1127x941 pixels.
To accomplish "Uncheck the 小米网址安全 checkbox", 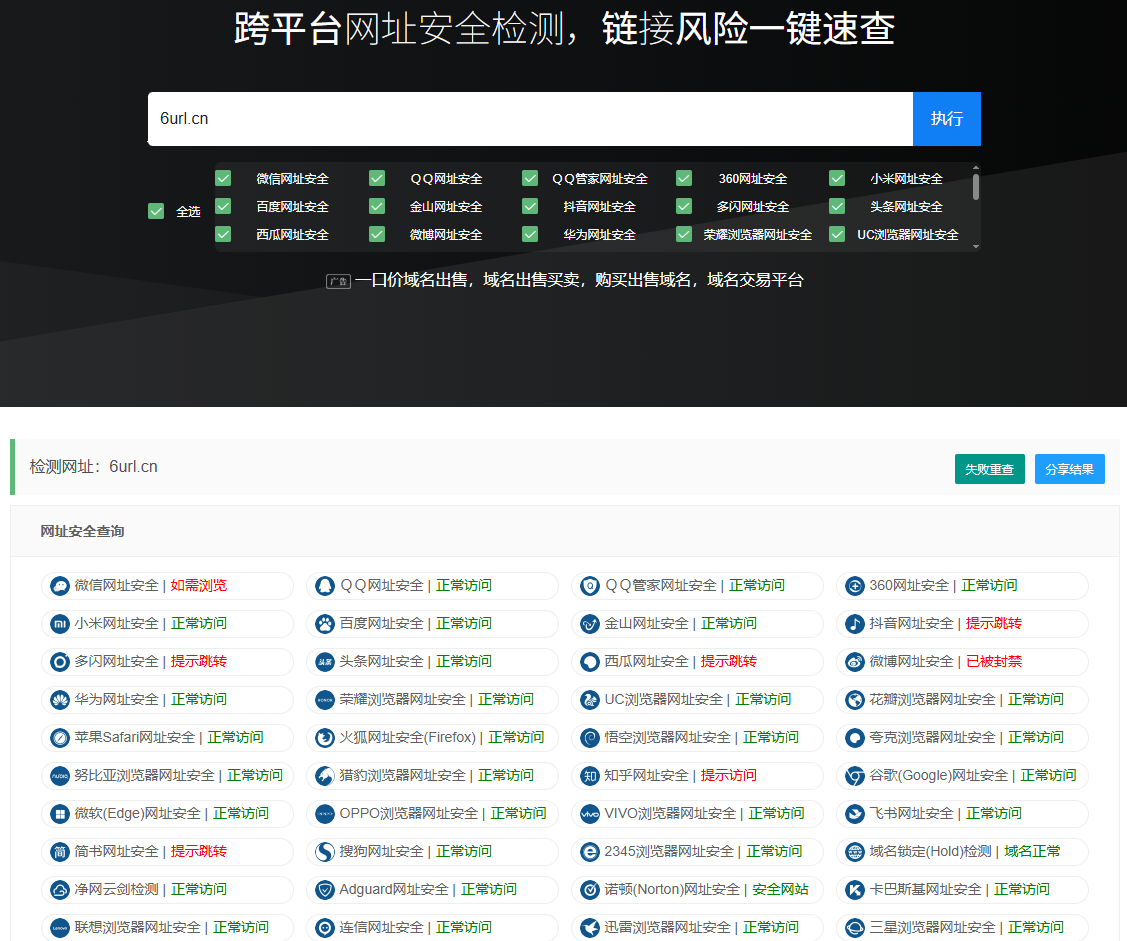I will [x=837, y=178].
